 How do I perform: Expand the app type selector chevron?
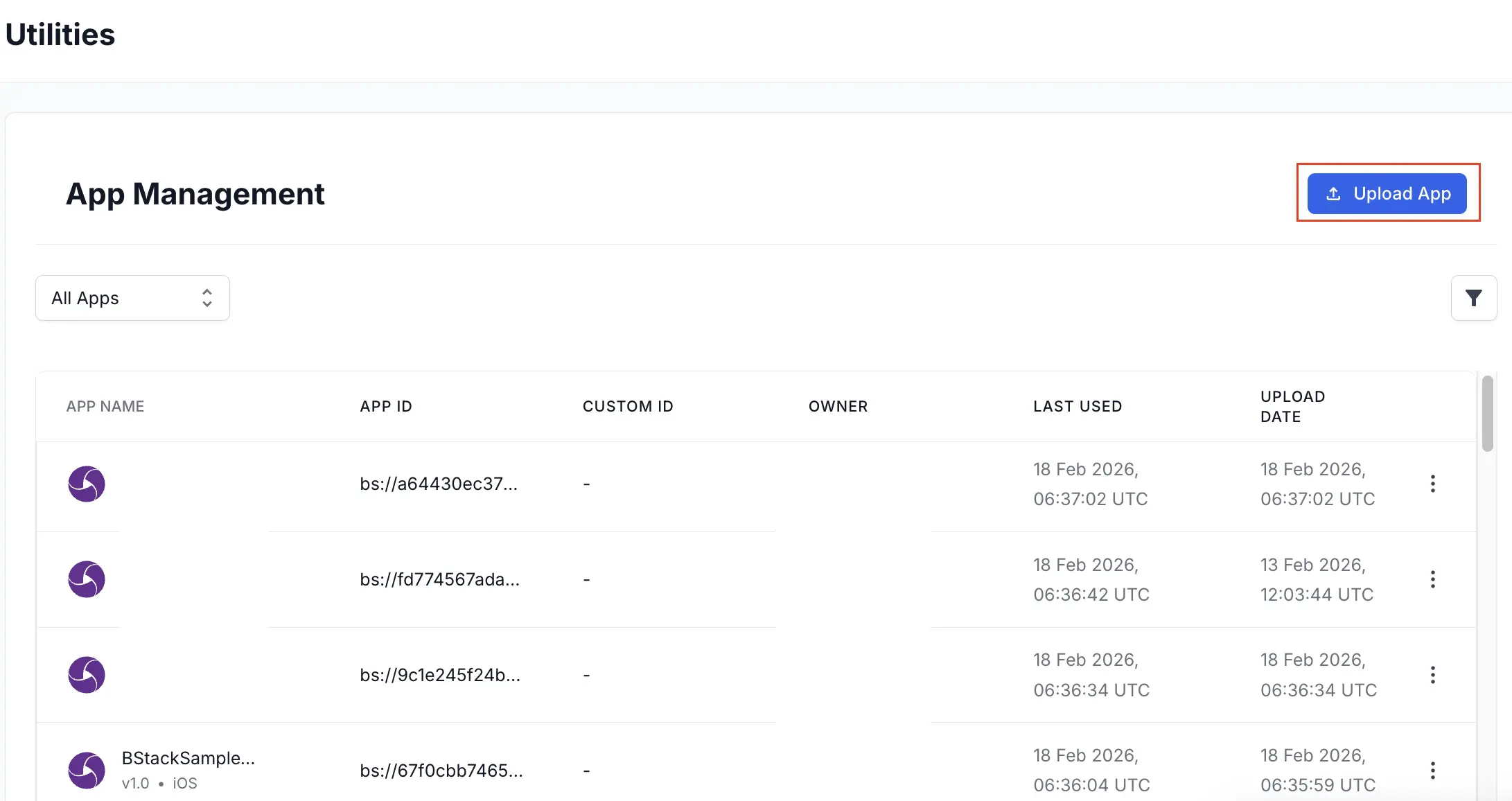pyautogui.click(x=206, y=298)
